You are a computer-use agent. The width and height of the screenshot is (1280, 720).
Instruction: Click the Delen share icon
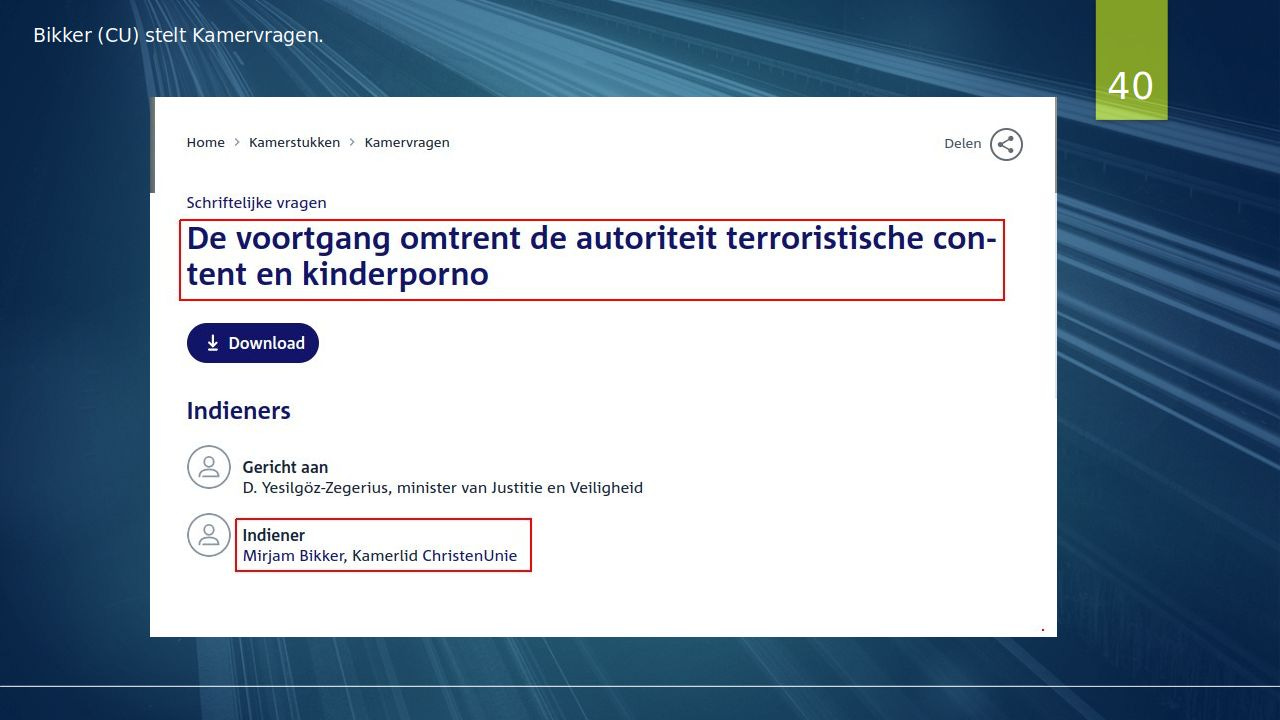[x=1006, y=144]
